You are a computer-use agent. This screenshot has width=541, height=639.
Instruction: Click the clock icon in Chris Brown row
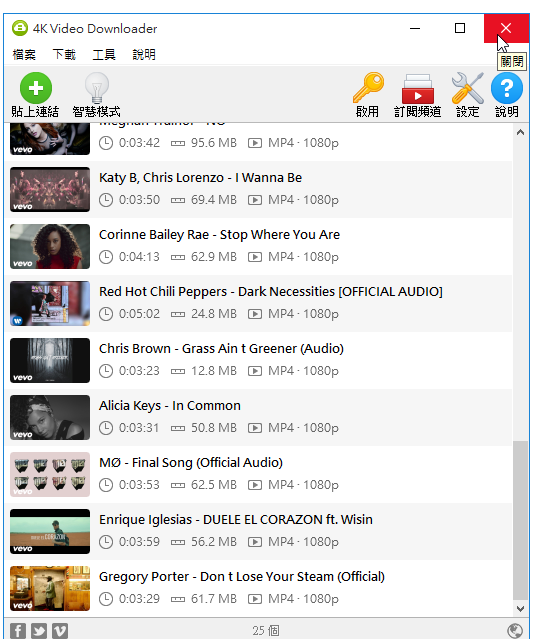point(106,371)
